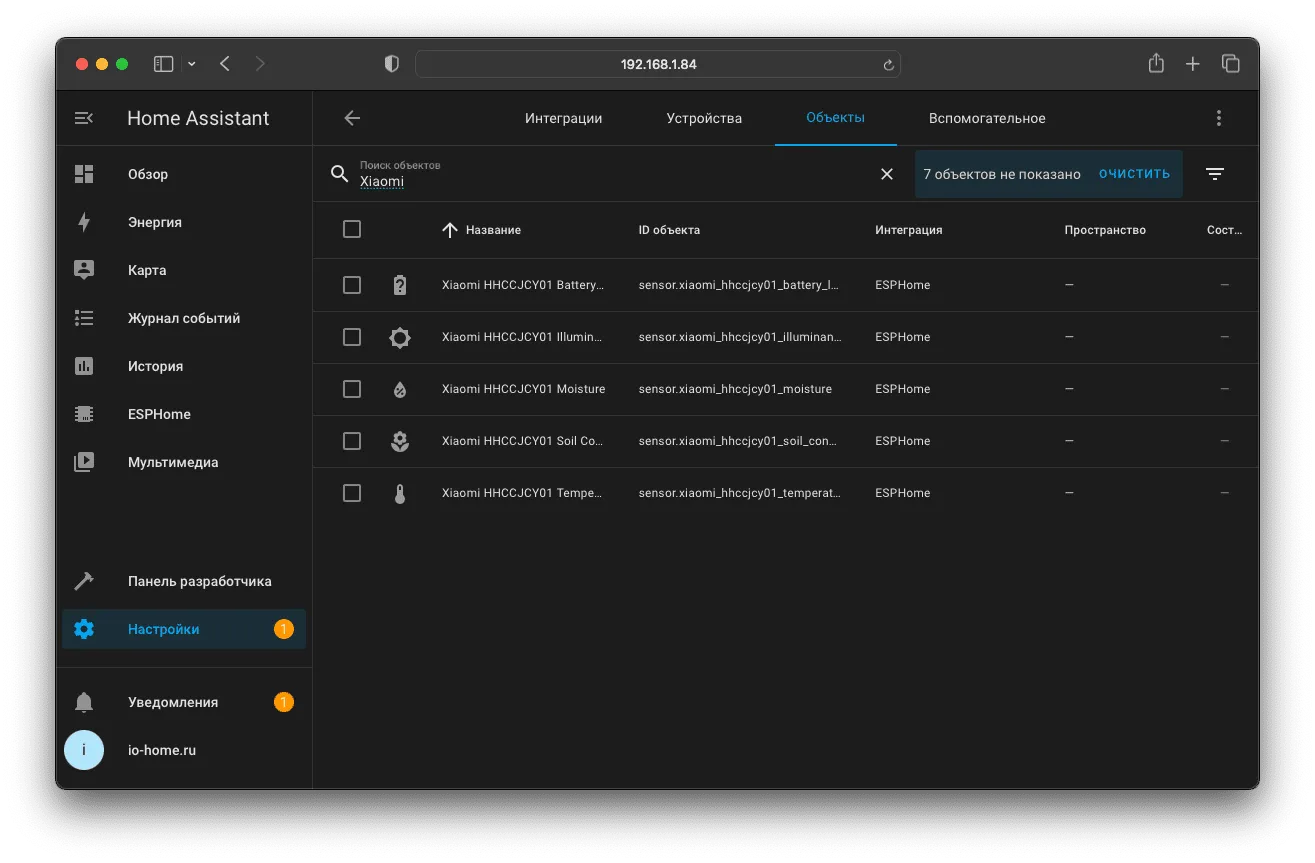Open the Панель разработчика hammer icon

84,581
